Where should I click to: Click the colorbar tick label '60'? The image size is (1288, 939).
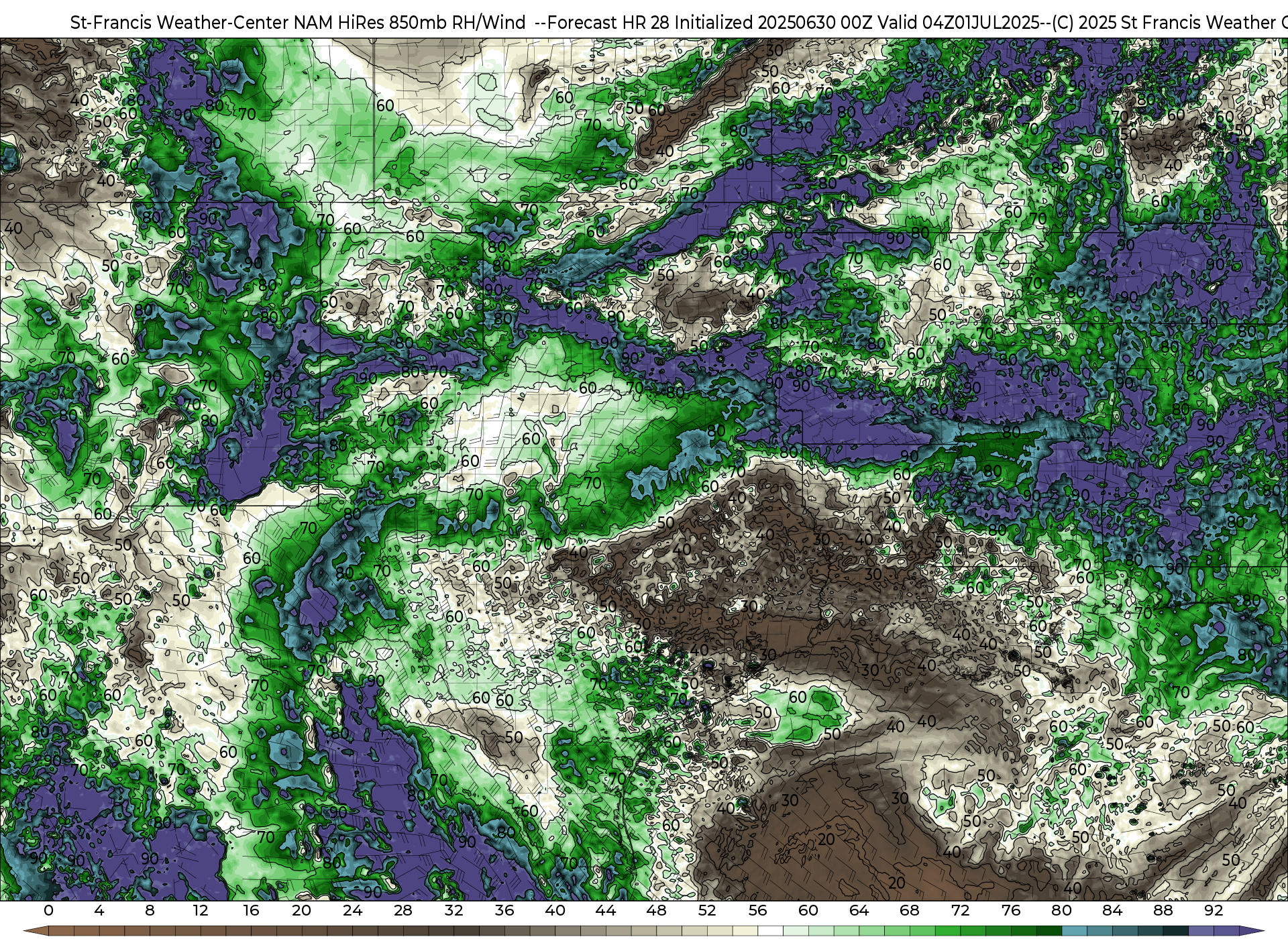point(808,911)
